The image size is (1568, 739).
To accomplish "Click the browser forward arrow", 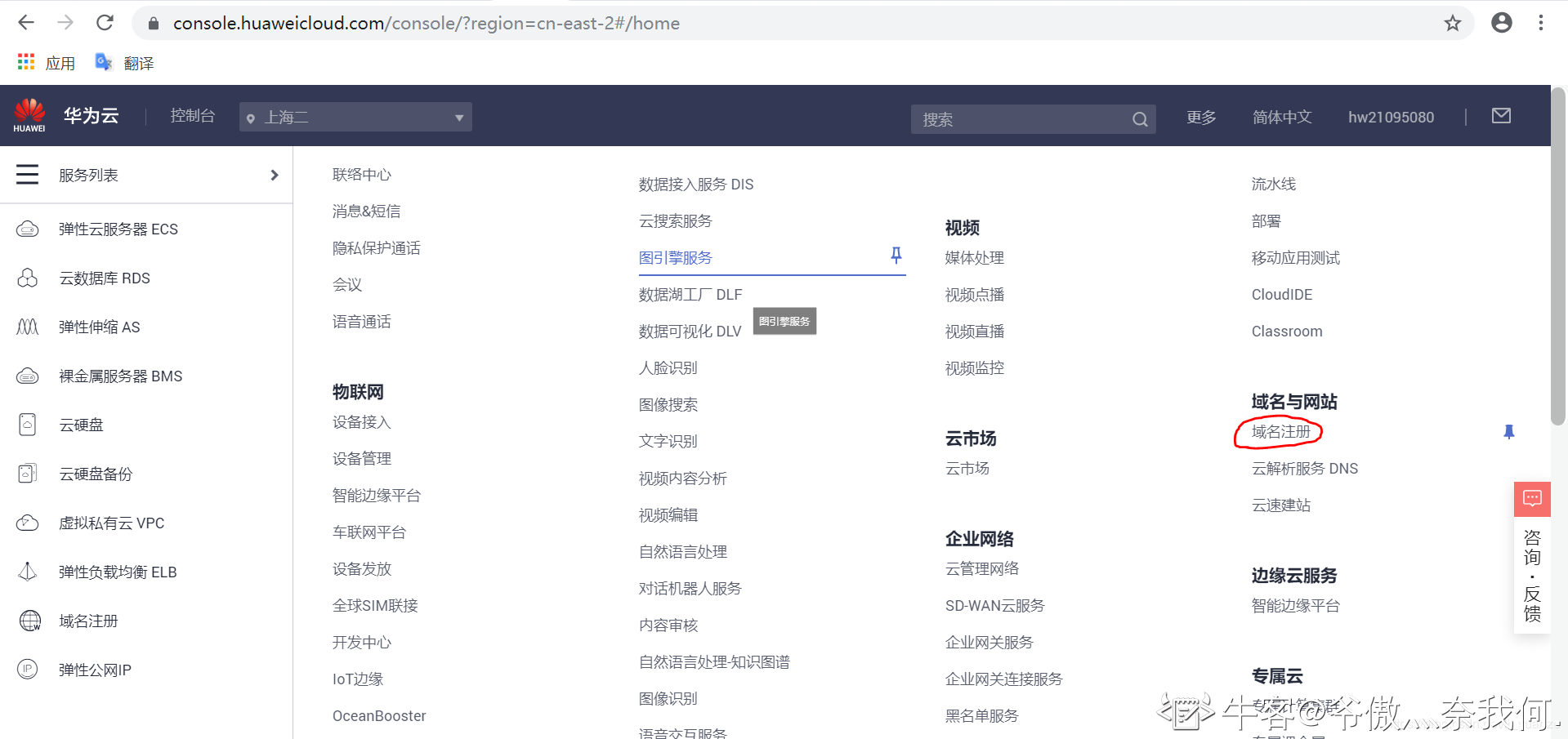I will [x=65, y=23].
